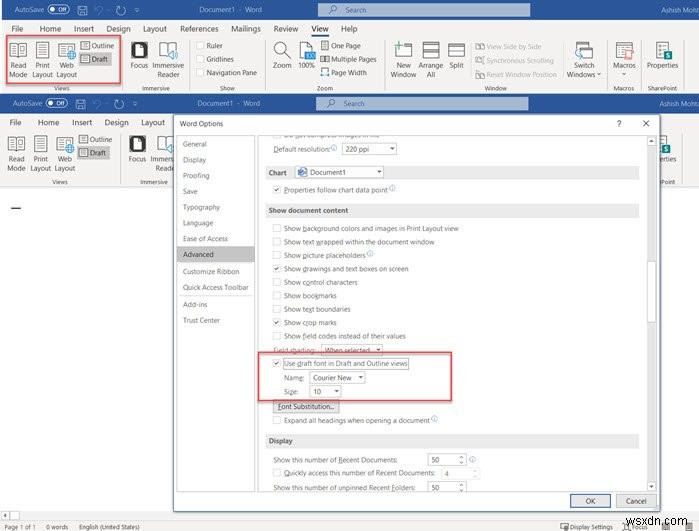The image size is (699, 531).
Task: Select Draft view in top ribbon
Action: click(x=95, y=59)
